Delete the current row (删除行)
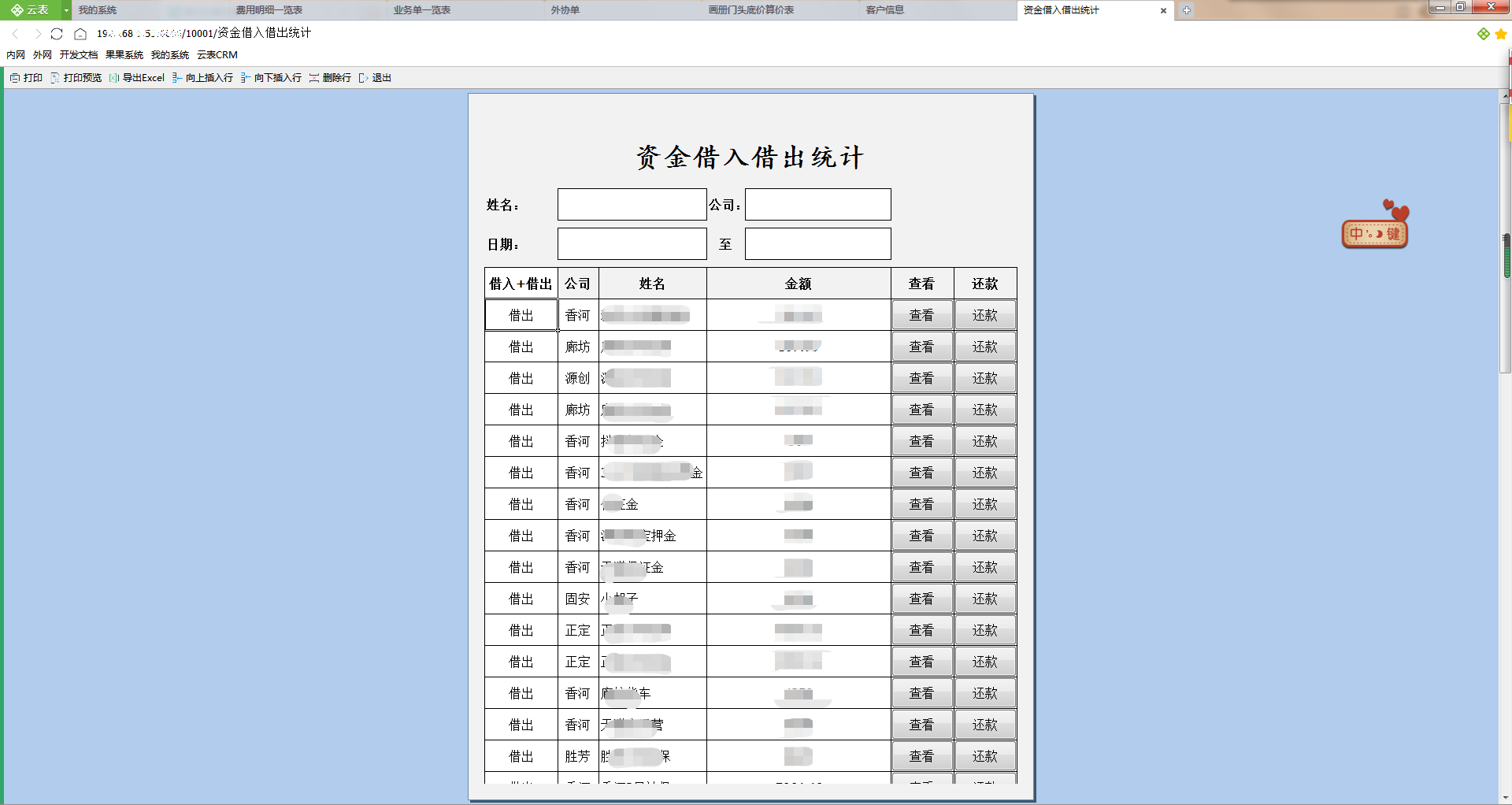The height and width of the screenshot is (805, 1512). pos(330,78)
